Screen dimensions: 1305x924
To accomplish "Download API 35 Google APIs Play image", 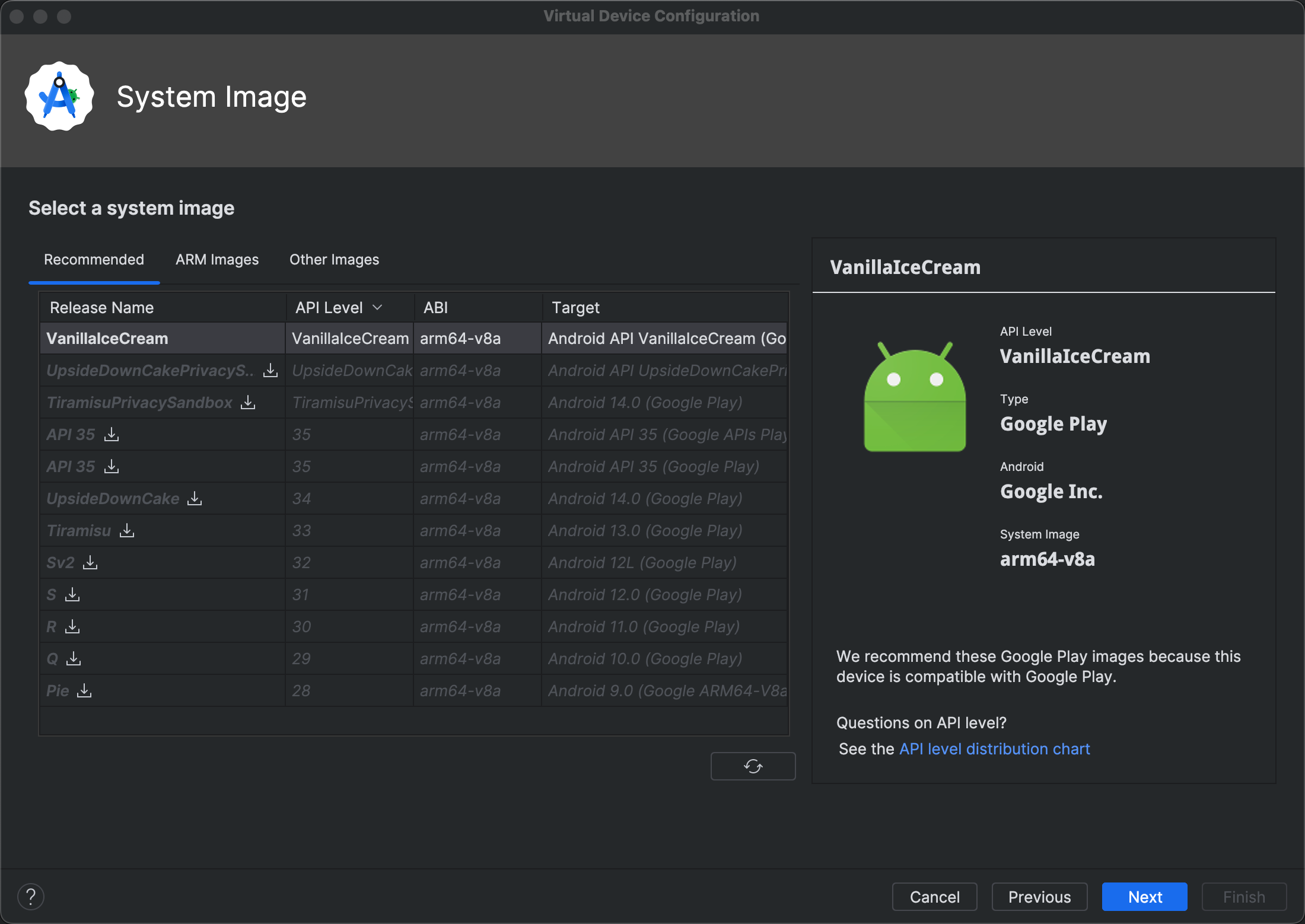I will (x=112, y=434).
